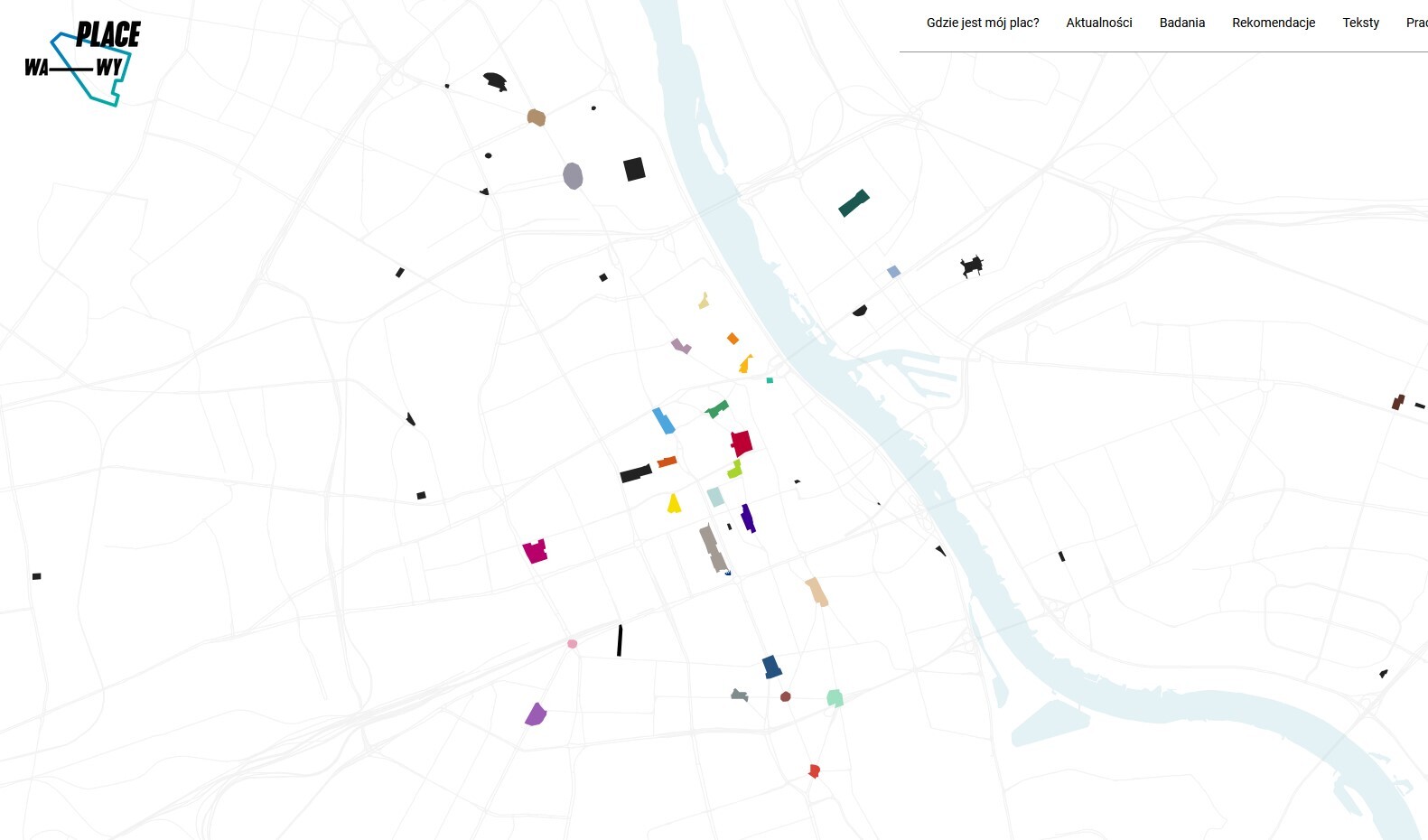Click the small pink circular plaza

coord(572,644)
